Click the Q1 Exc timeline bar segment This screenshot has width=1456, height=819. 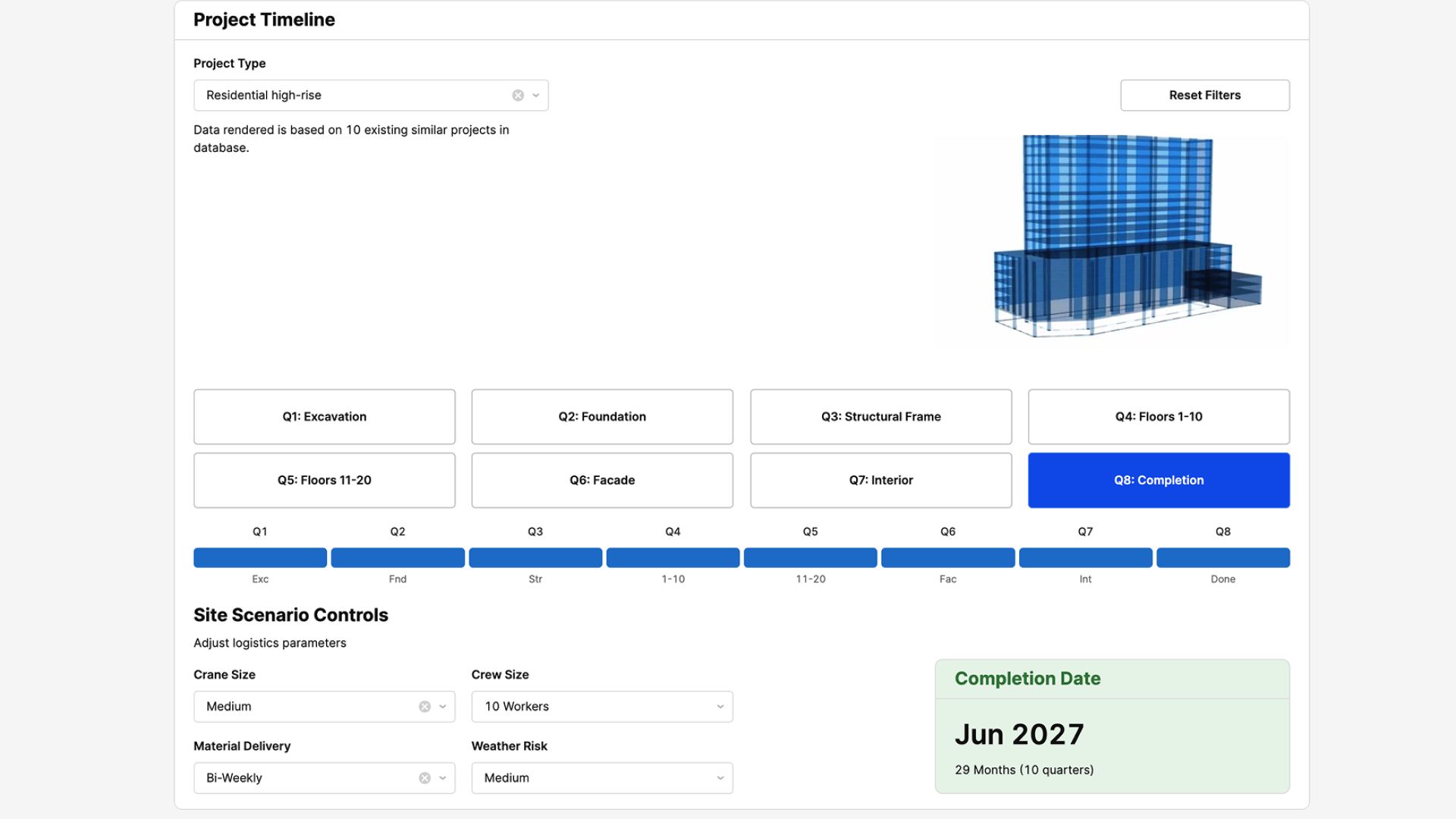coord(260,558)
